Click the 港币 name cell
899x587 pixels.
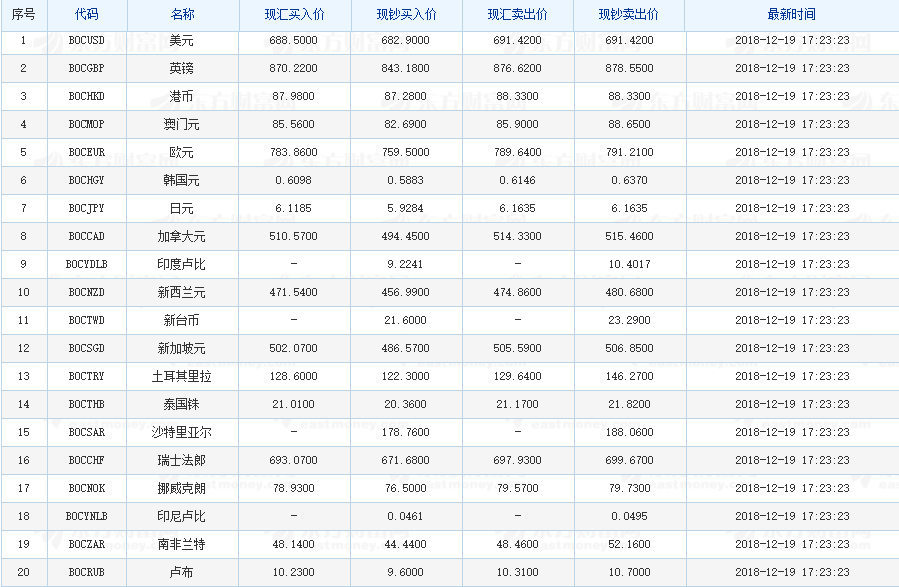(182, 96)
